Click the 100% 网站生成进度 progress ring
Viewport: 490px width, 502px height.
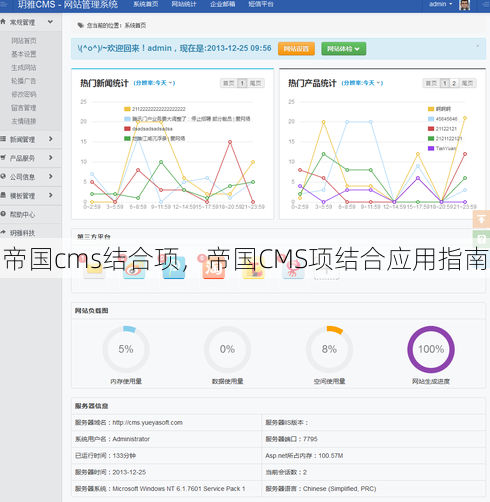point(431,349)
